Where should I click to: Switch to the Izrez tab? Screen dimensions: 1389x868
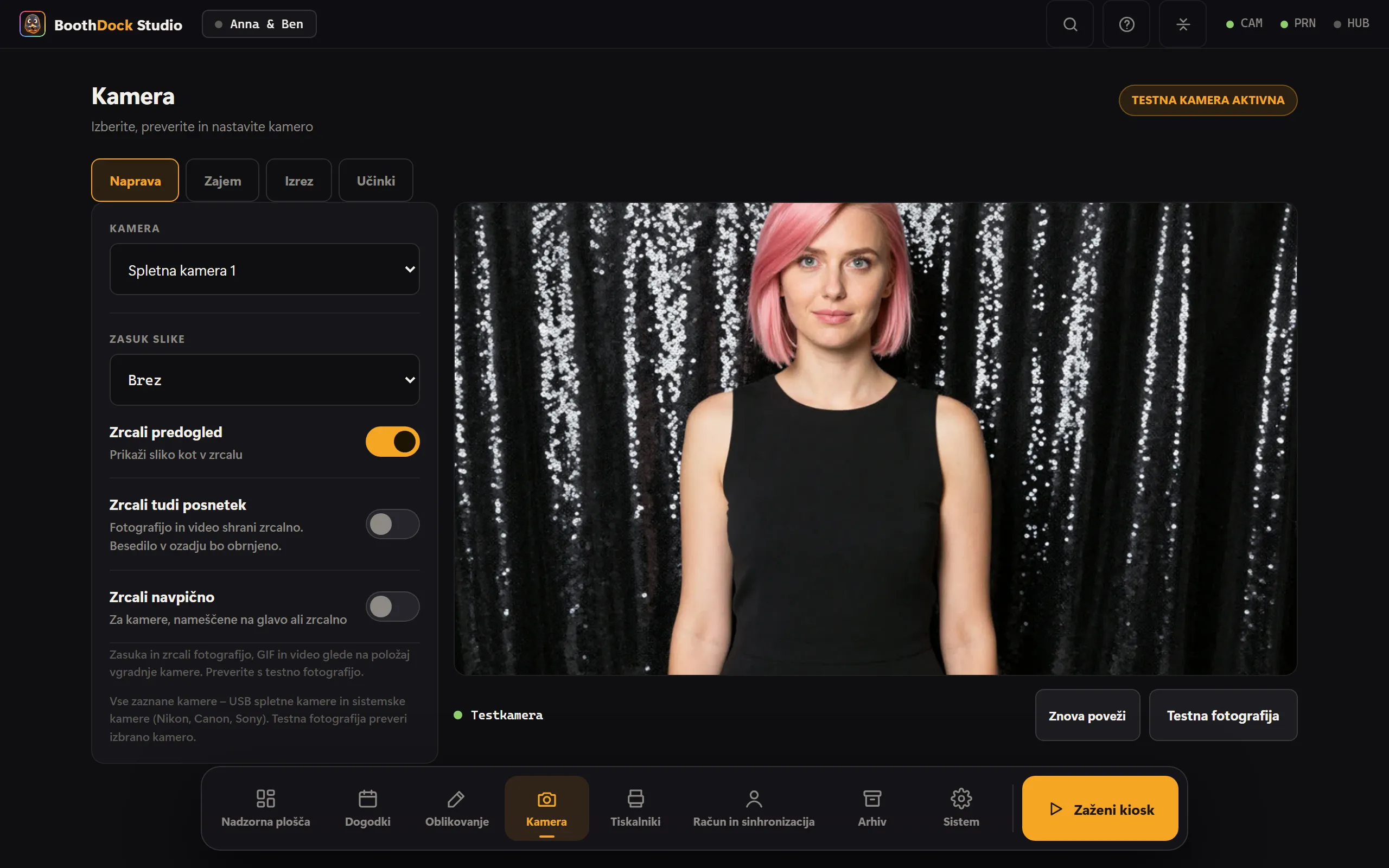tap(298, 180)
